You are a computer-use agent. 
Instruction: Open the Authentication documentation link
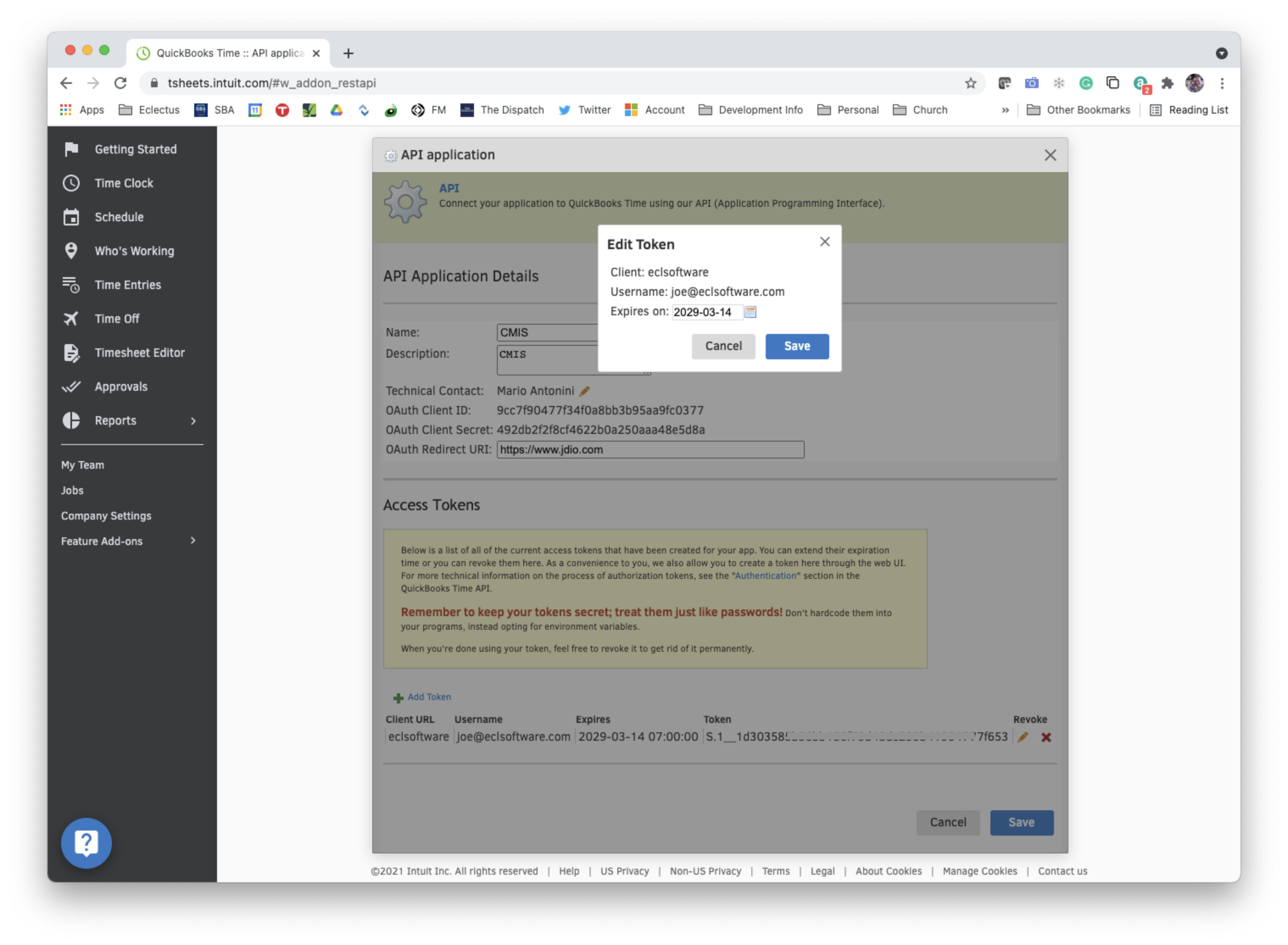tap(765, 575)
